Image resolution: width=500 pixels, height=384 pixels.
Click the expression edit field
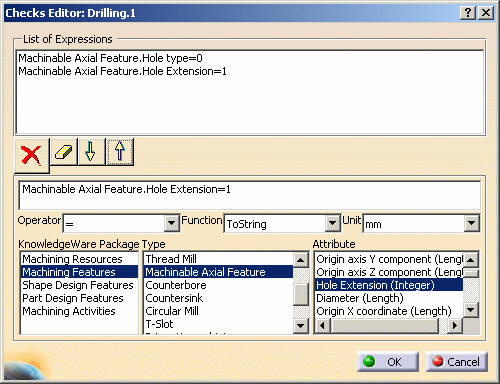coord(250,195)
